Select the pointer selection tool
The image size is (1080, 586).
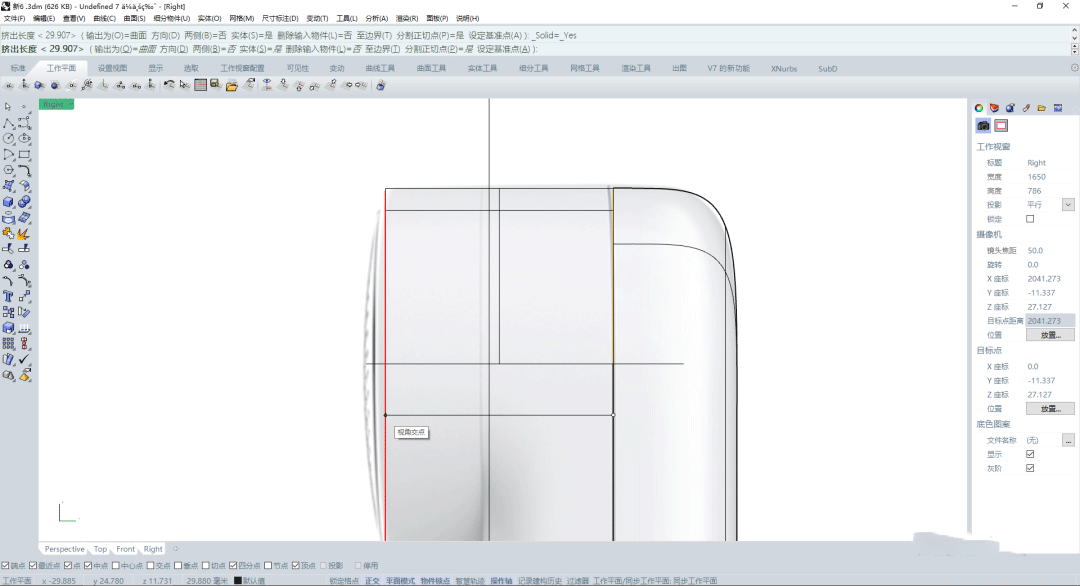[x=8, y=106]
